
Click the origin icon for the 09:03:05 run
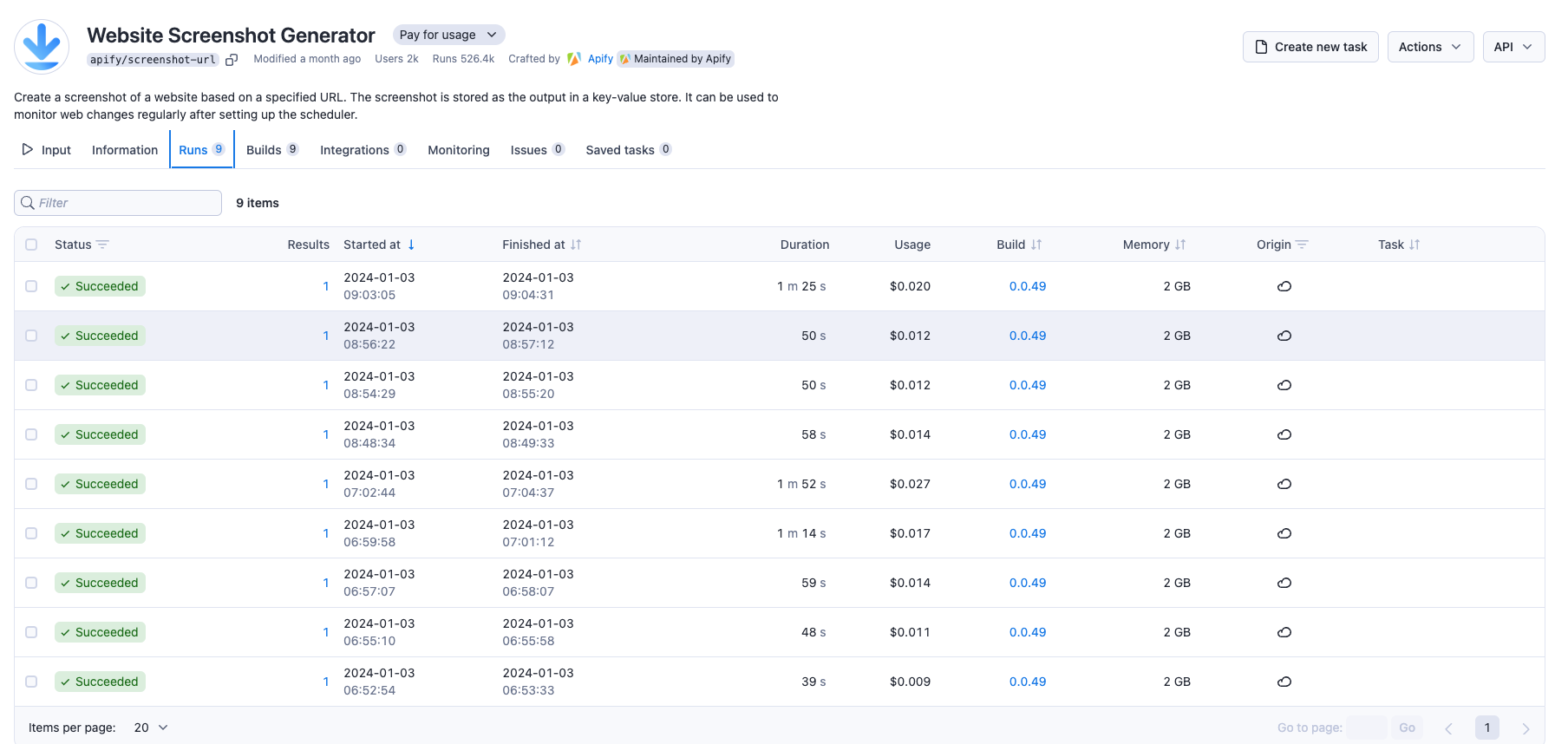tap(1284, 286)
